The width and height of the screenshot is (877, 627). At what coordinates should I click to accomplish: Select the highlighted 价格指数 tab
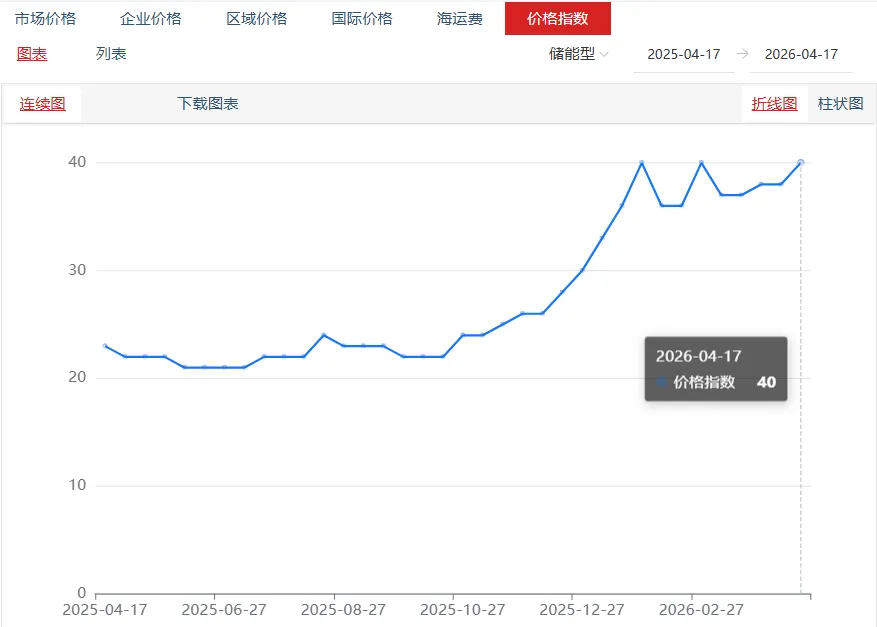(x=557, y=17)
